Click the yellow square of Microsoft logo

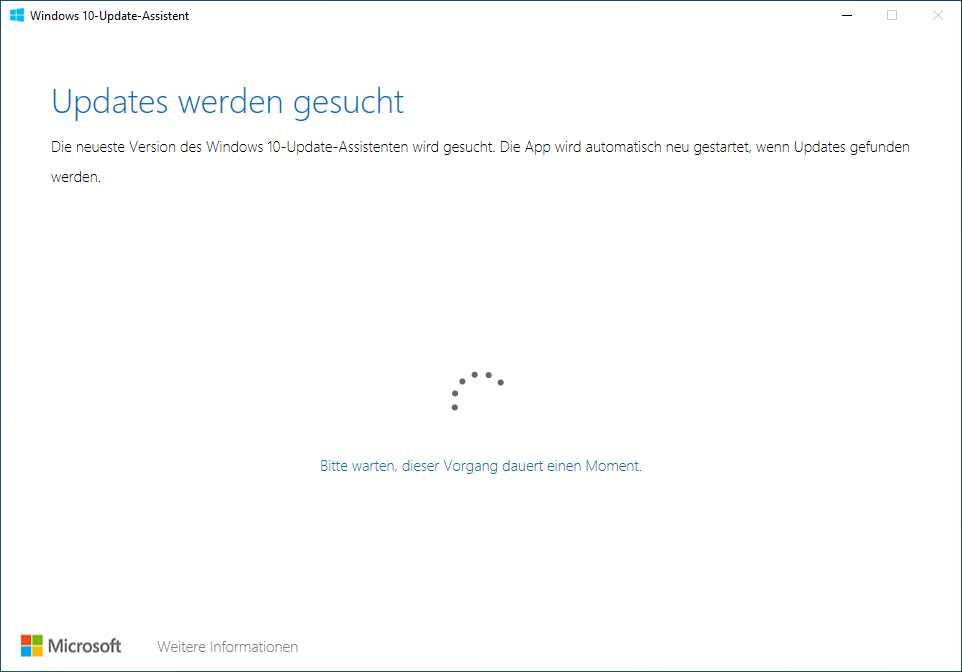(x=37, y=652)
